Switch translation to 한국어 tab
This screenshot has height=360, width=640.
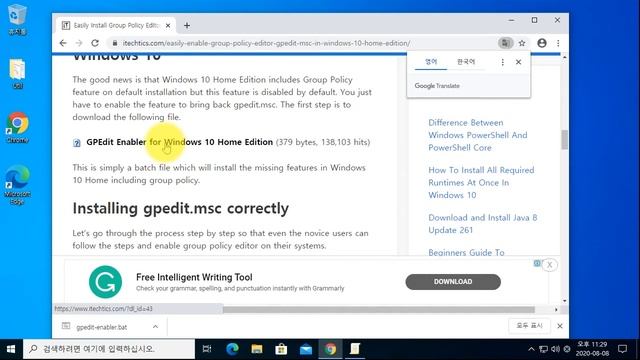tap(466, 62)
